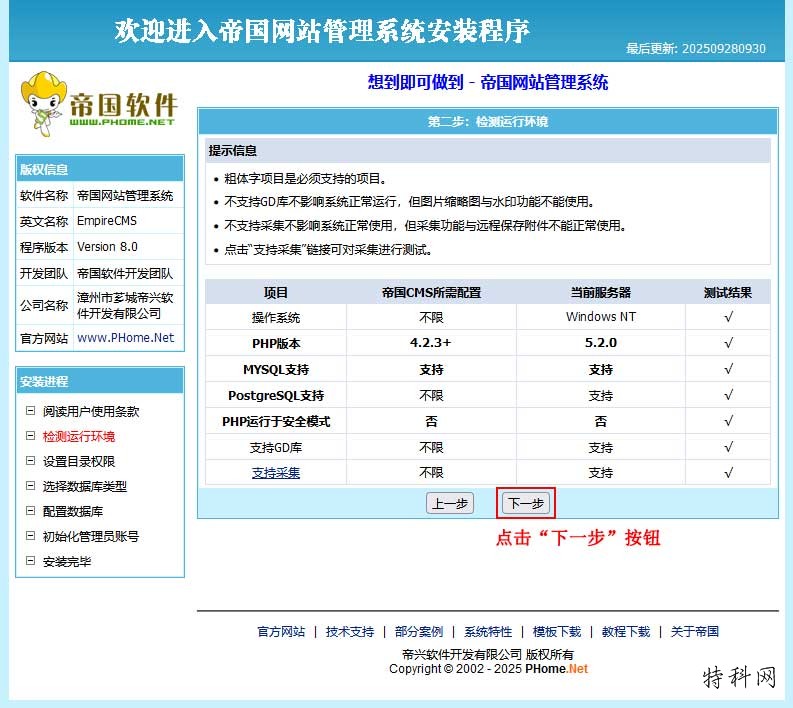Click the 最后更新 date in header
This screenshot has height=708, width=793.
click(x=695, y=49)
